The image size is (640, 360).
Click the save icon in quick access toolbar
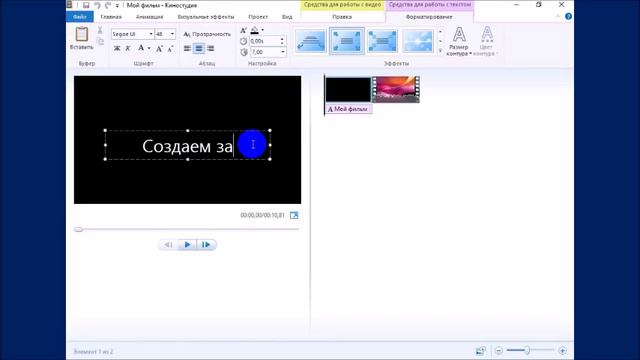pyautogui.click(x=86, y=5)
